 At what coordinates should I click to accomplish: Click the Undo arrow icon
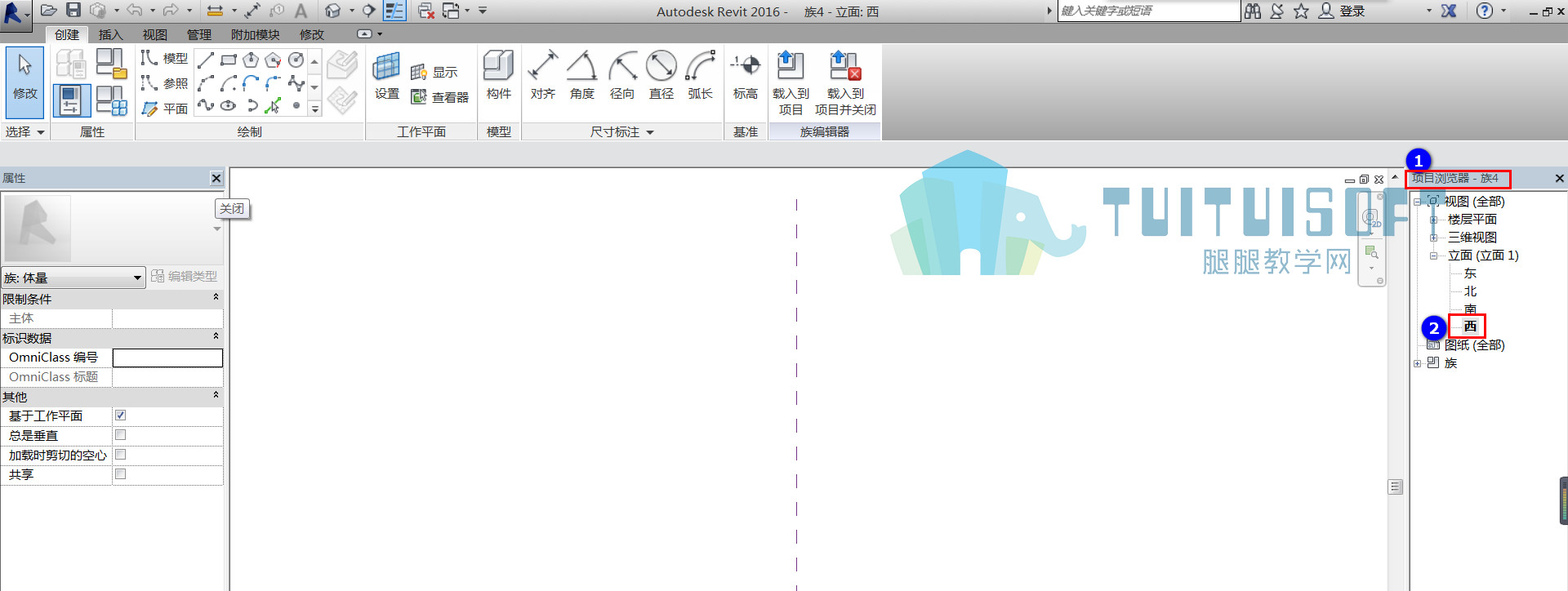pyautogui.click(x=135, y=11)
